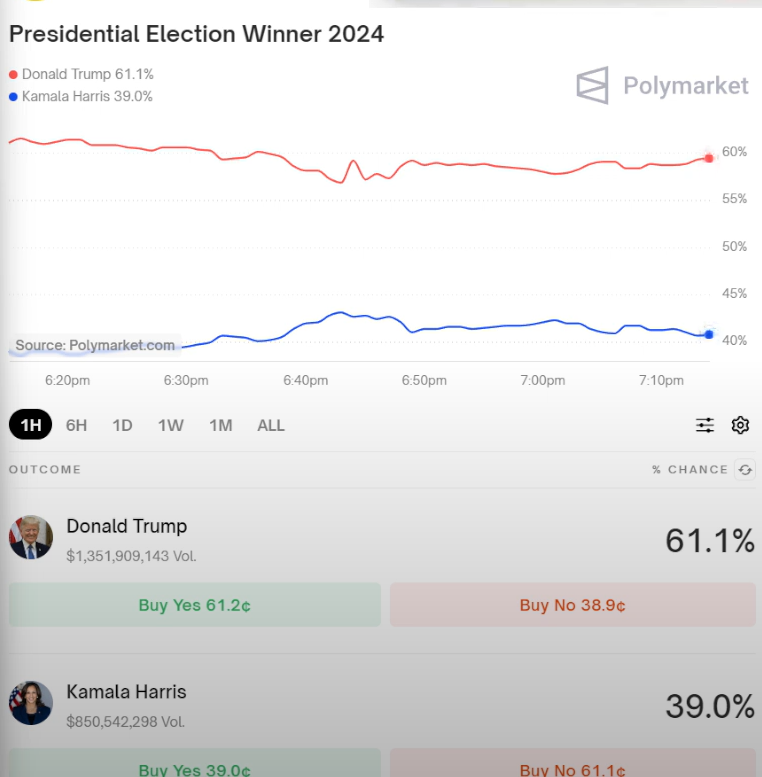The width and height of the screenshot is (762, 777).
Task: Open the chart settings gear icon
Action: pos(740,425)
